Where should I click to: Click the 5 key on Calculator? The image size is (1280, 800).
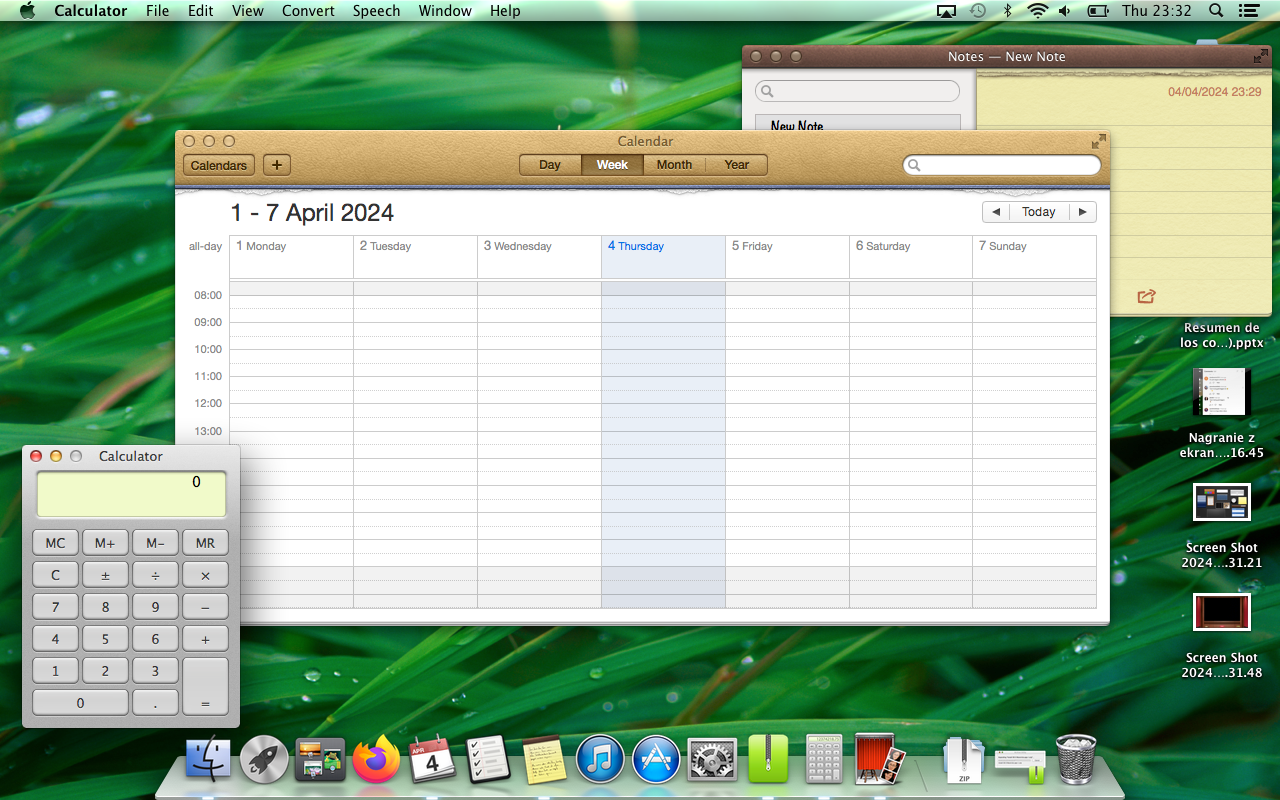click(x=105, y=639)
